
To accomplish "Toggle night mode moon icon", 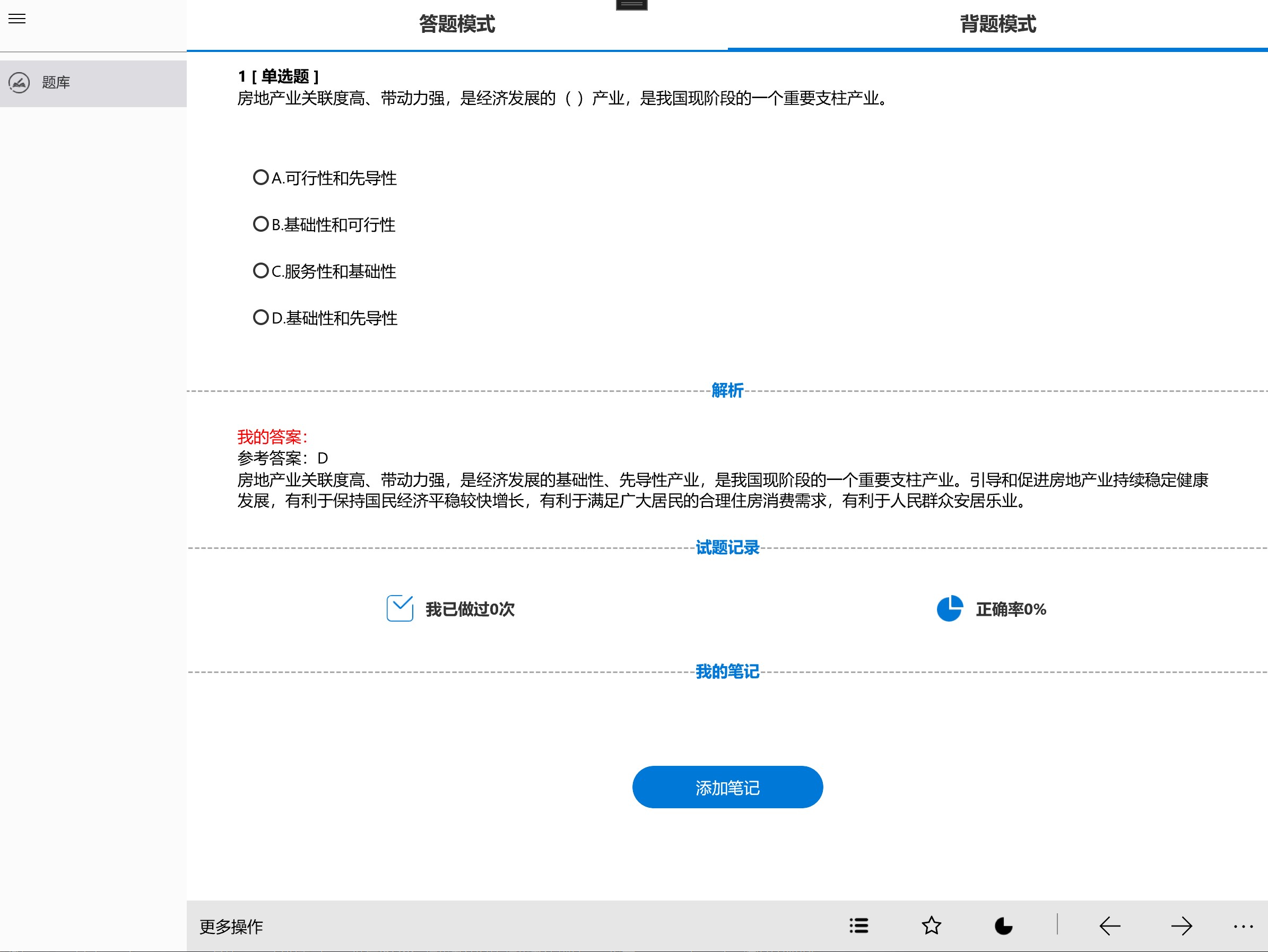I will [x=1003, y=925].
